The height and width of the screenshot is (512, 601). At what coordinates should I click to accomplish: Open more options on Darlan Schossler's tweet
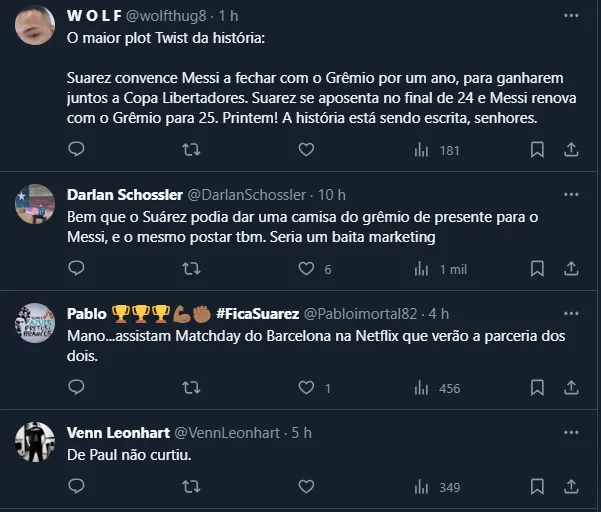tap(571, 194)
